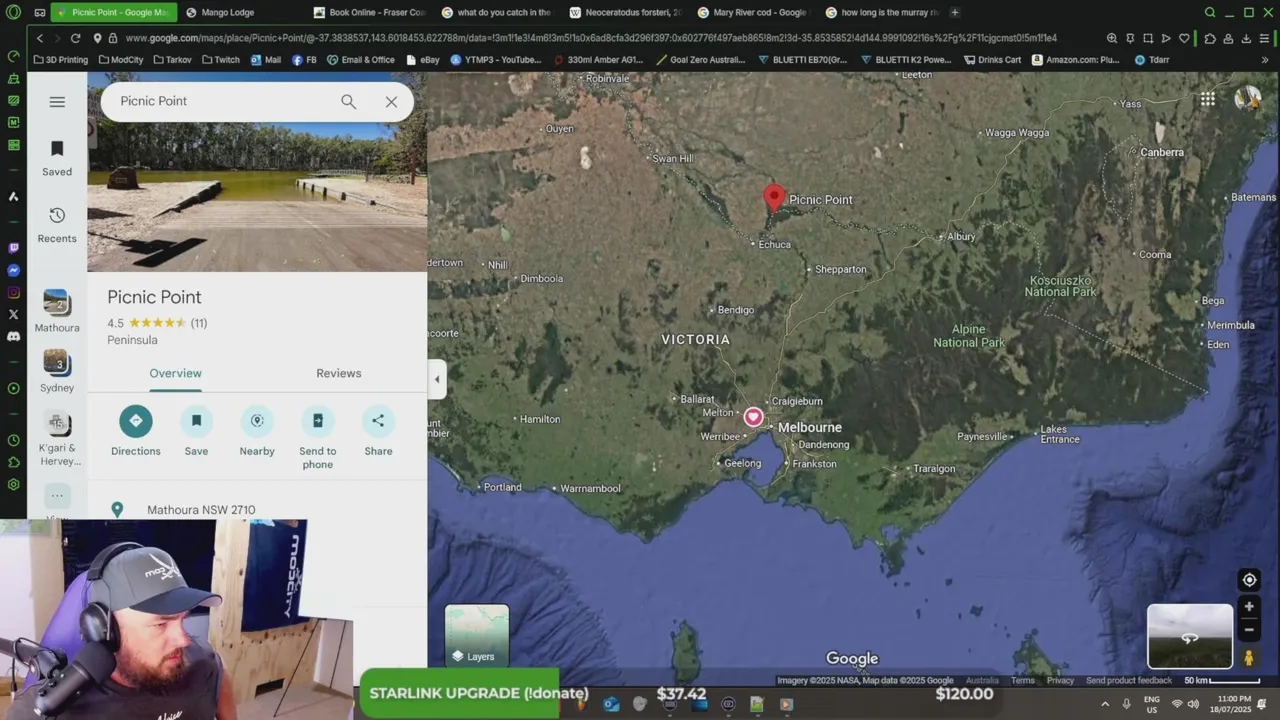Click the Picnic Point boat ramp photo

point(257,171)
